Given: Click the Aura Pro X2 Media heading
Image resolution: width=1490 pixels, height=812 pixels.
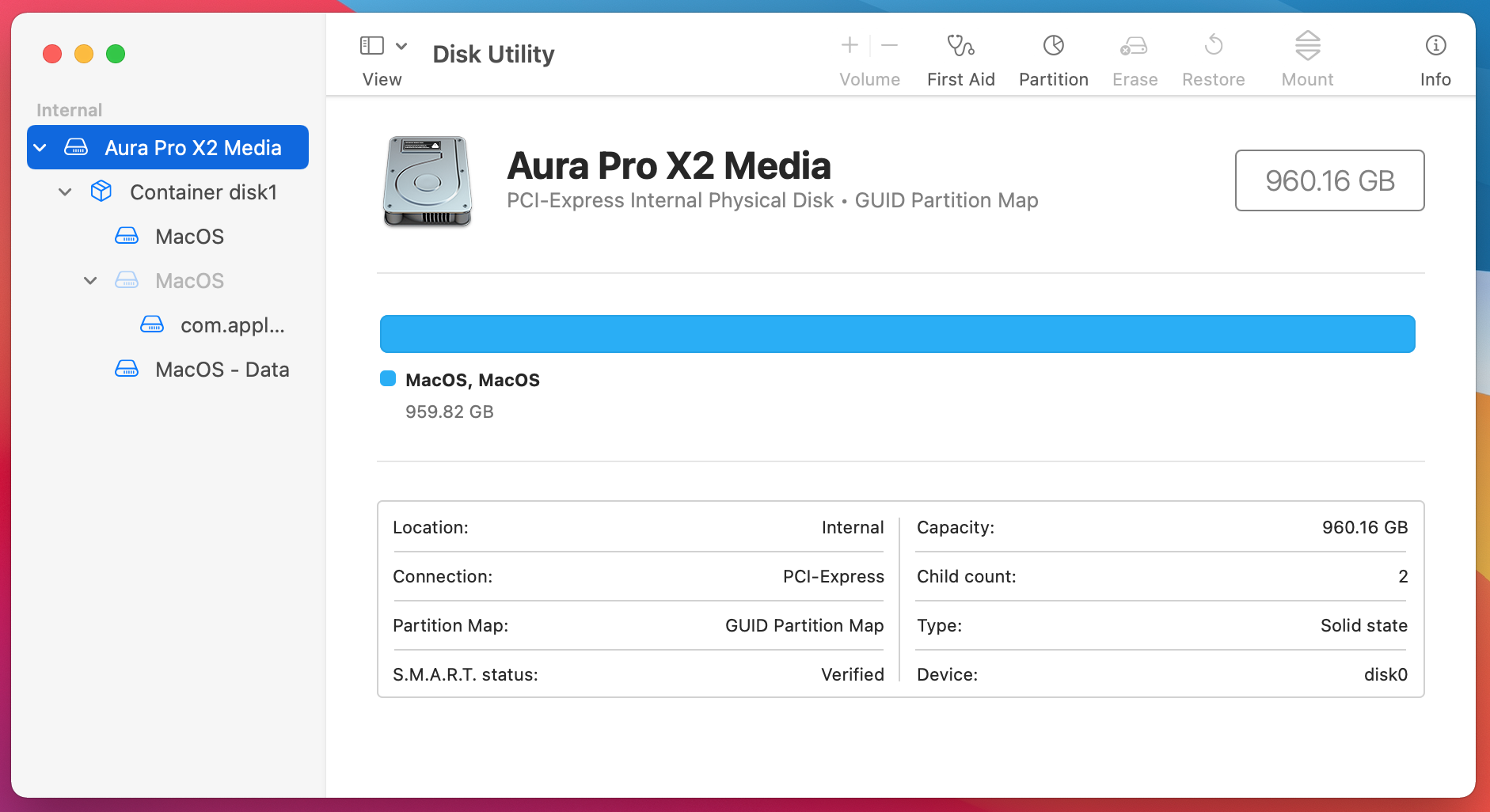Looking at the screenshot, I should (x=669, y=165).
